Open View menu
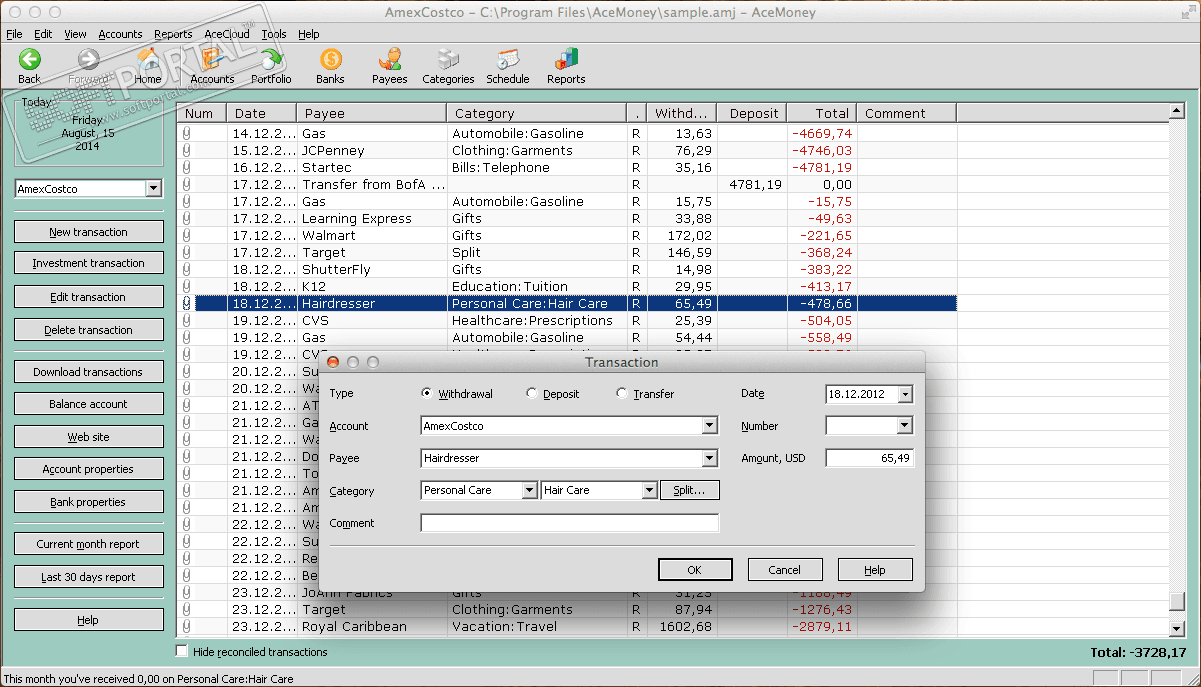1201x687 pixels. (75, 34)
